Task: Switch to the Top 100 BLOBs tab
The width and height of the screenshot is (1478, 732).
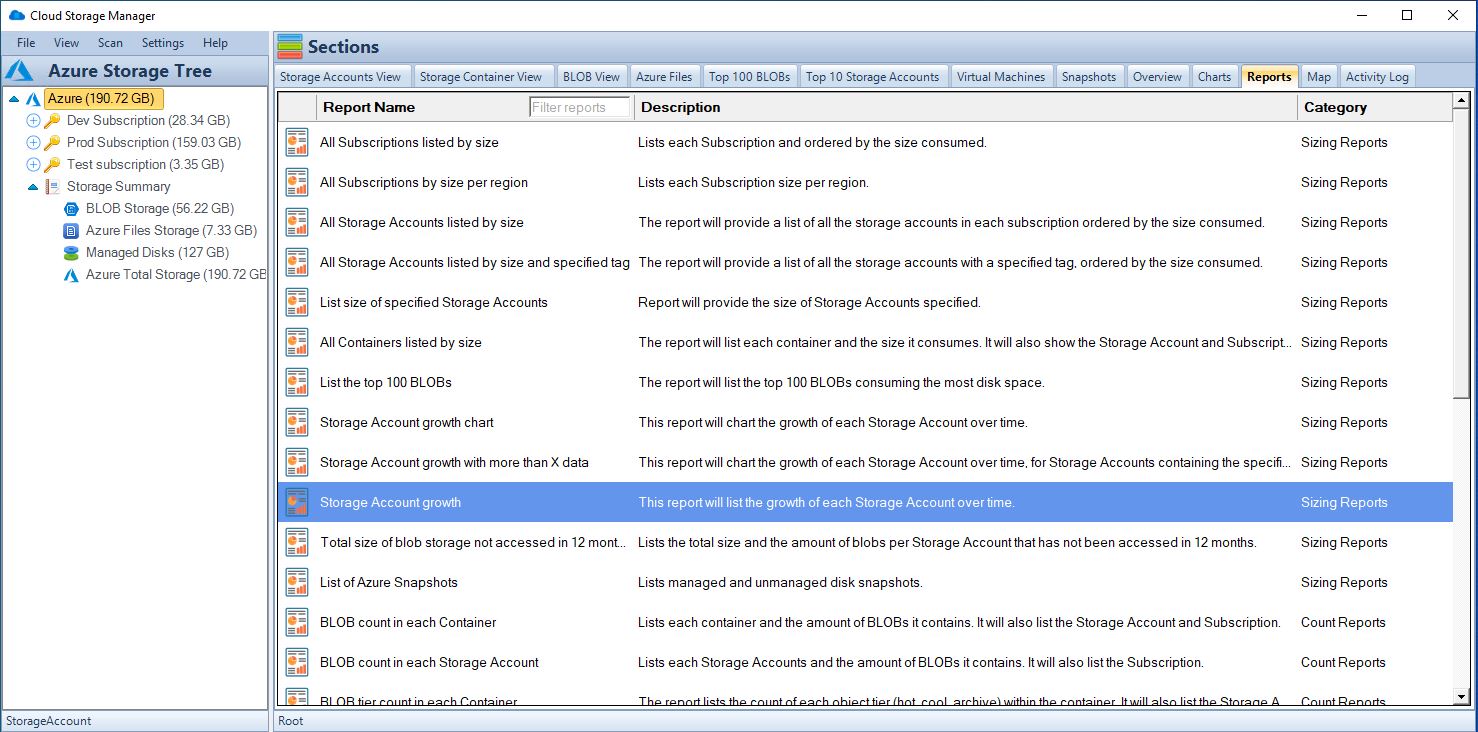Action: click(x=750, y=77)
